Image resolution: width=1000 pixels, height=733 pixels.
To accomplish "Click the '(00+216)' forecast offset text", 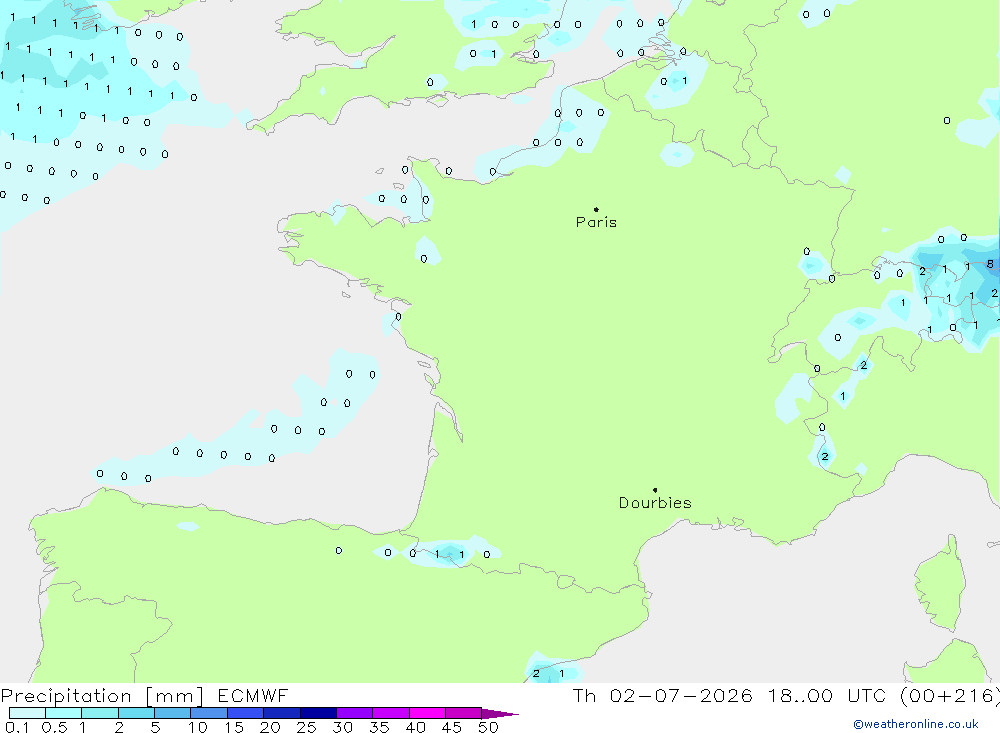I will click(x=951, y=696).
